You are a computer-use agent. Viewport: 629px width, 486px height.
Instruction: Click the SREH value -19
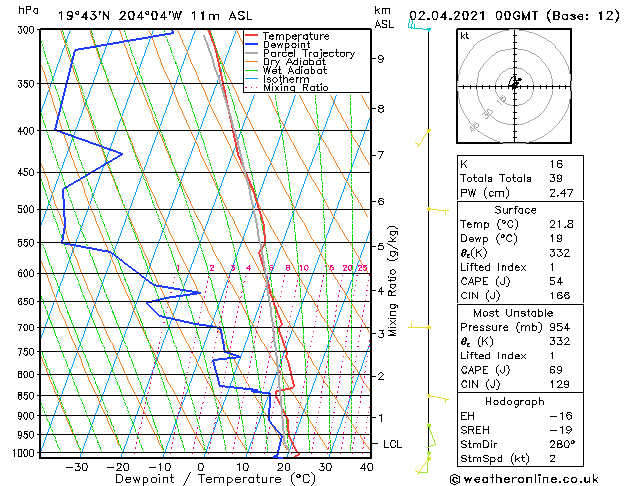(x=561, y=430)
